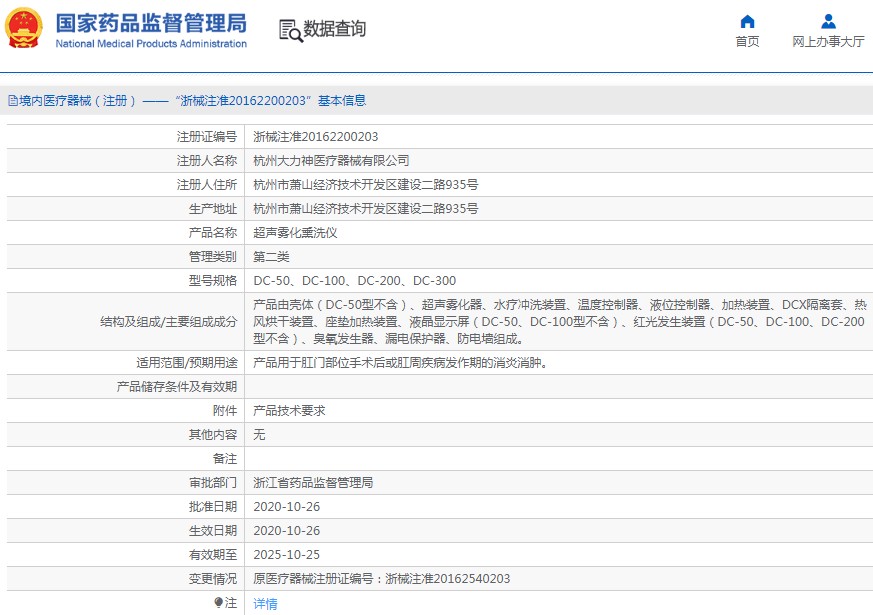Select registration number 浙械注准20162200203 value

pos(316,137)
